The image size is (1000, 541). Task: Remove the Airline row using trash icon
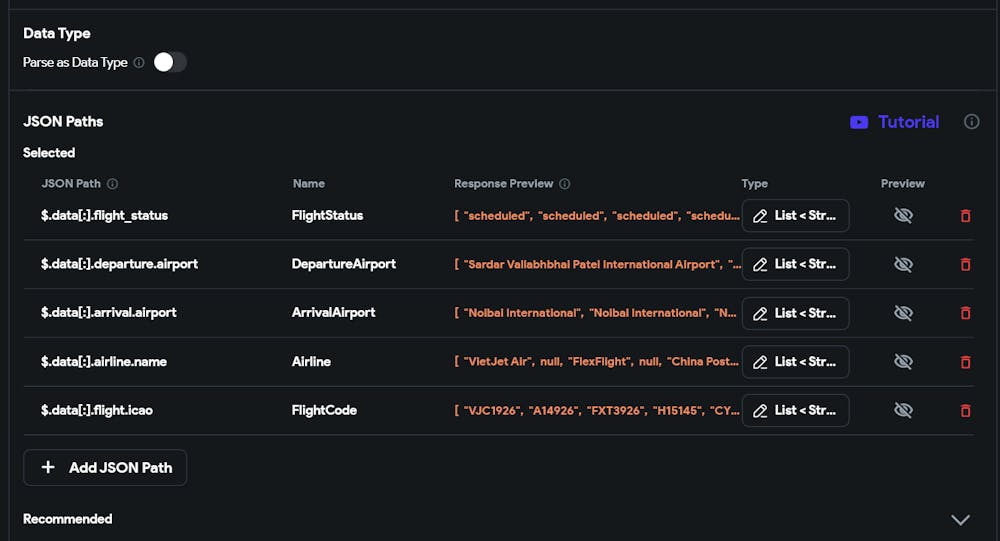click(966, 362)
